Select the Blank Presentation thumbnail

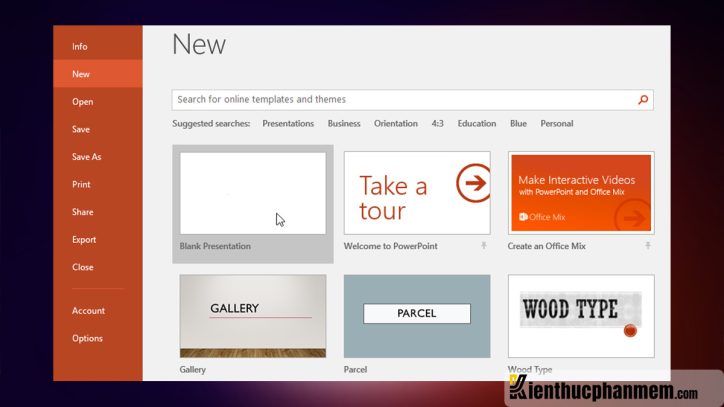[253, 193]
